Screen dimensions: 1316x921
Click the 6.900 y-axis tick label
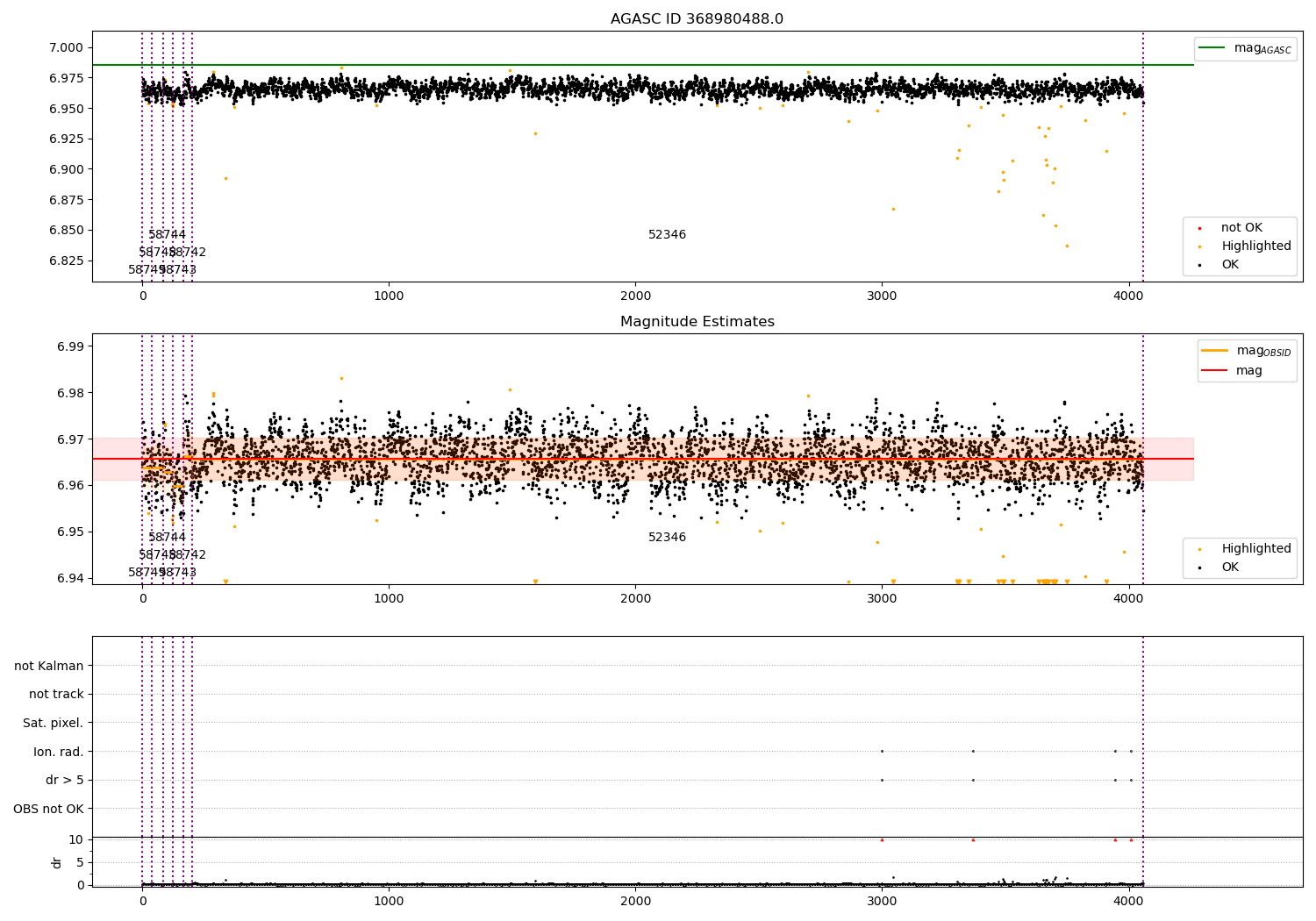pos(66,170)
